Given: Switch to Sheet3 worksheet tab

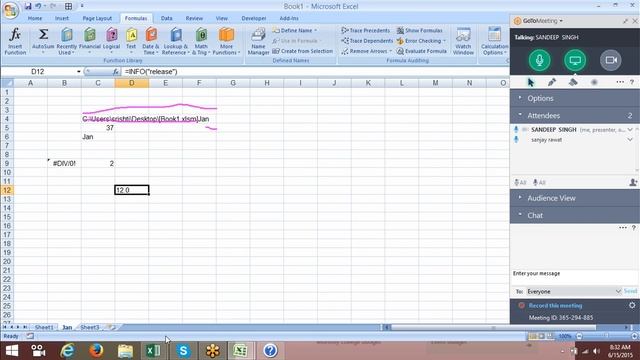Looking at the screenshot, I should 90,327.
